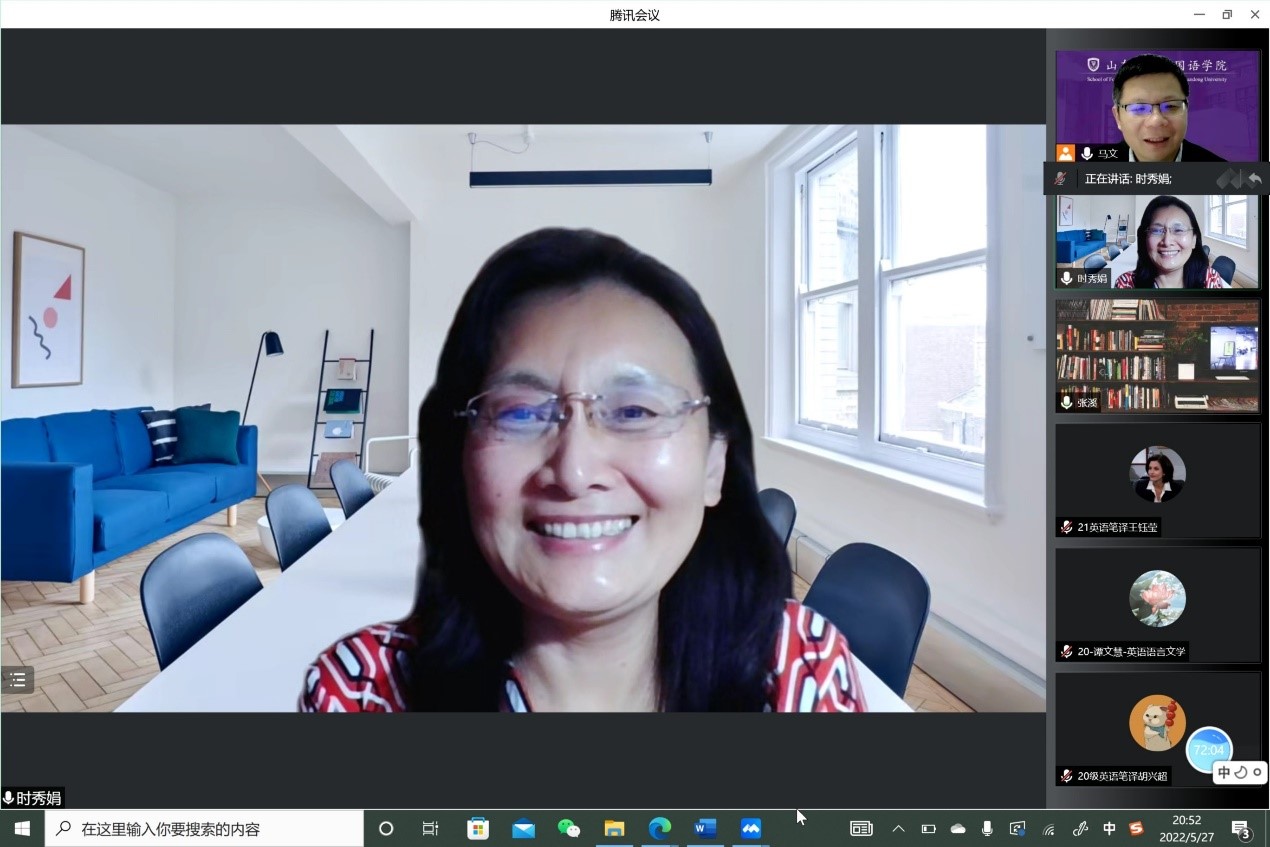Image resolution: width=1270 pixels, height=847 pixels.
Task: Open WeChat from the taskbar
Action: [568, 828]
